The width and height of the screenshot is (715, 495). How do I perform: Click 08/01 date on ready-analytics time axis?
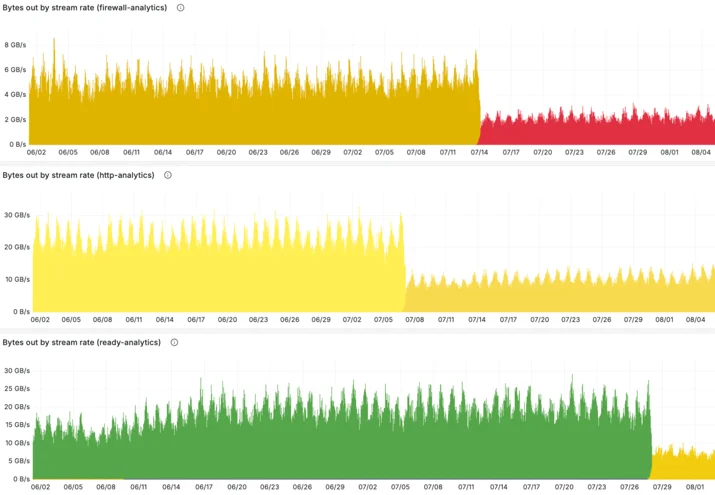click(695, 487)
